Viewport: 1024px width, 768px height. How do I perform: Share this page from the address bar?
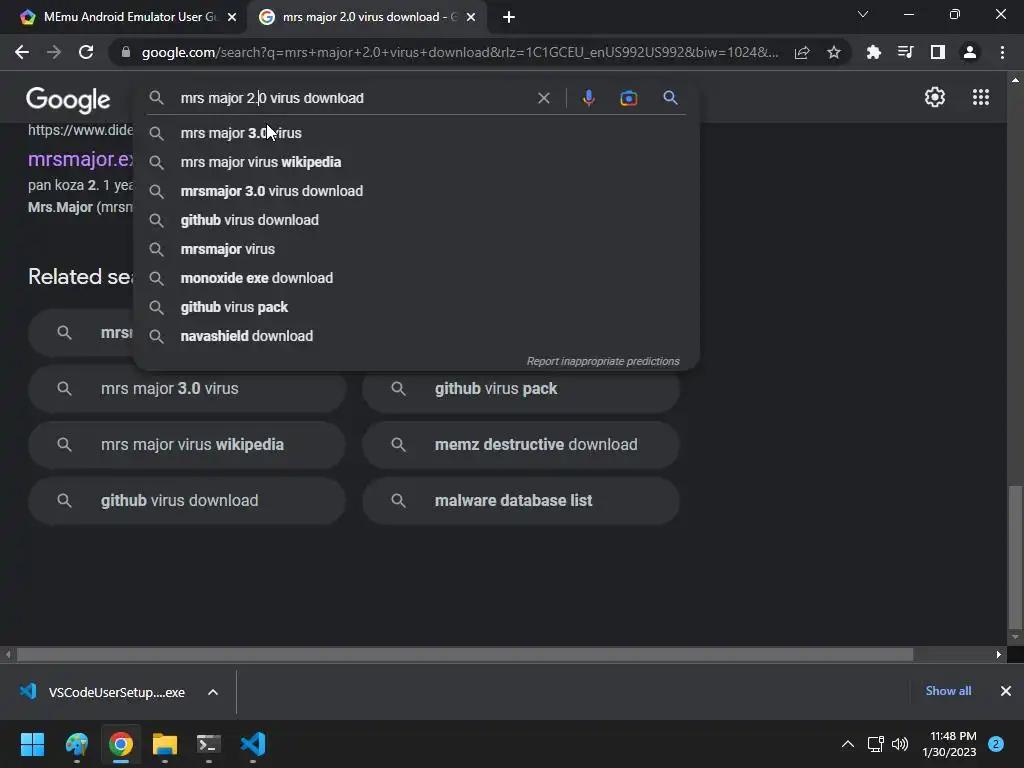click(x=802, y=52)
